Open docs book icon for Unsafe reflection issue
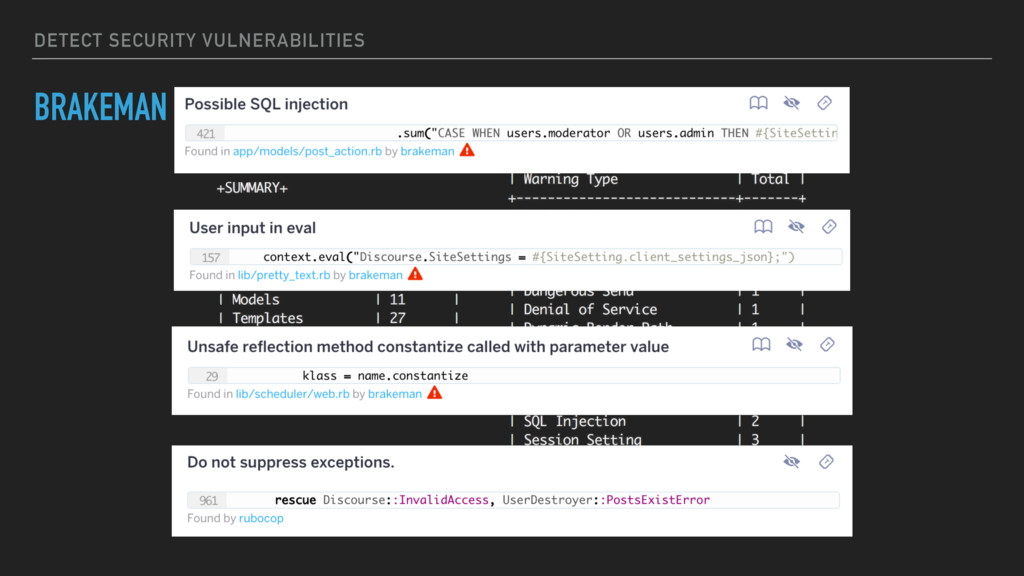This screenshot has width=1024, height=576. 761,344
